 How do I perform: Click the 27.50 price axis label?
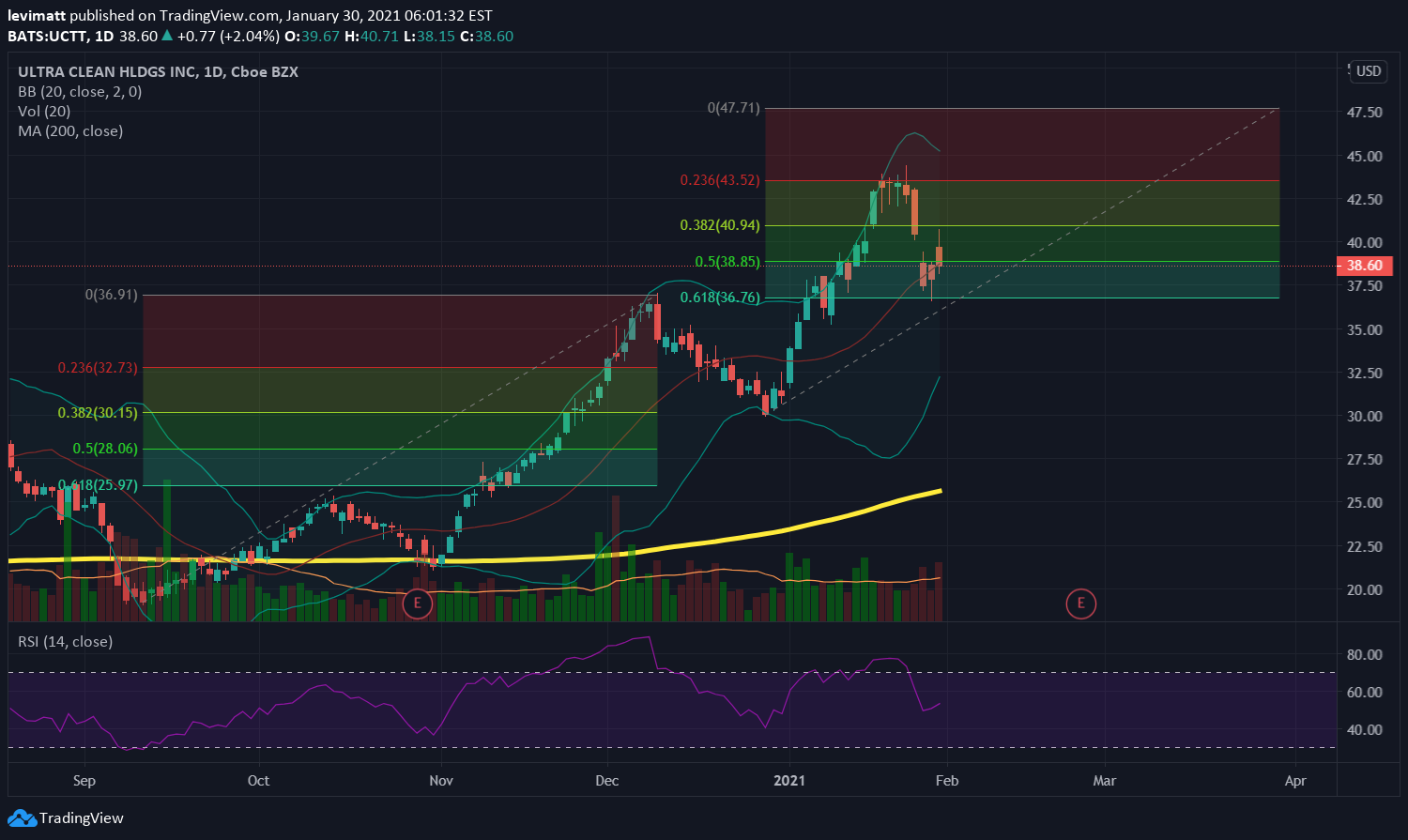point(1364,459)
